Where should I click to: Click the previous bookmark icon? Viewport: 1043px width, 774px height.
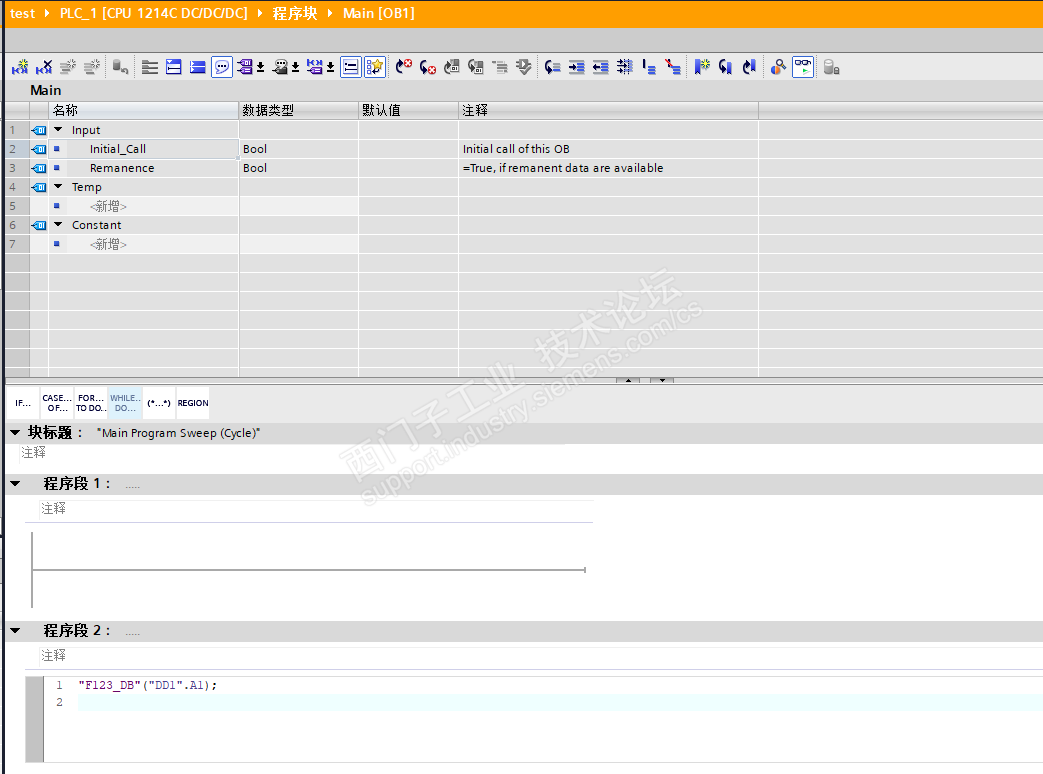coord(726,67)
